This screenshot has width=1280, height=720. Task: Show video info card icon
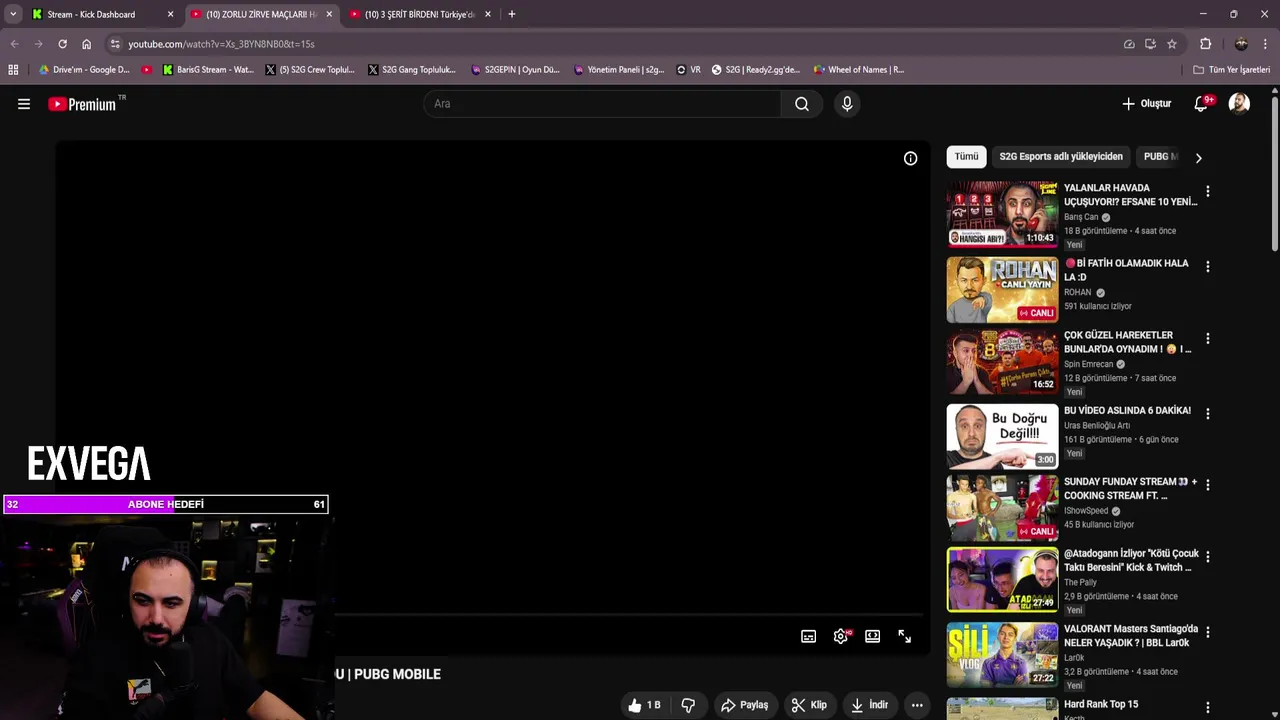pos(910,158)
